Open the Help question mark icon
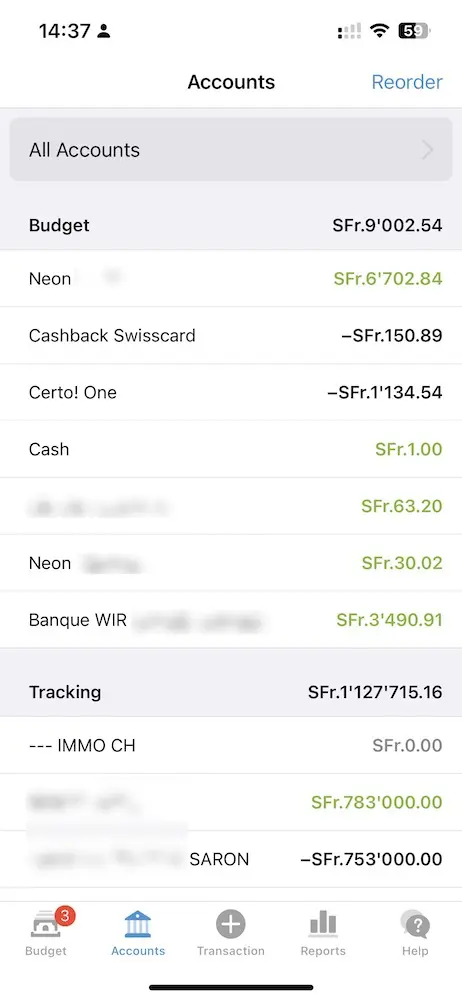The height and width of the screenshot is (1000, 462). [x=415, y=924]
